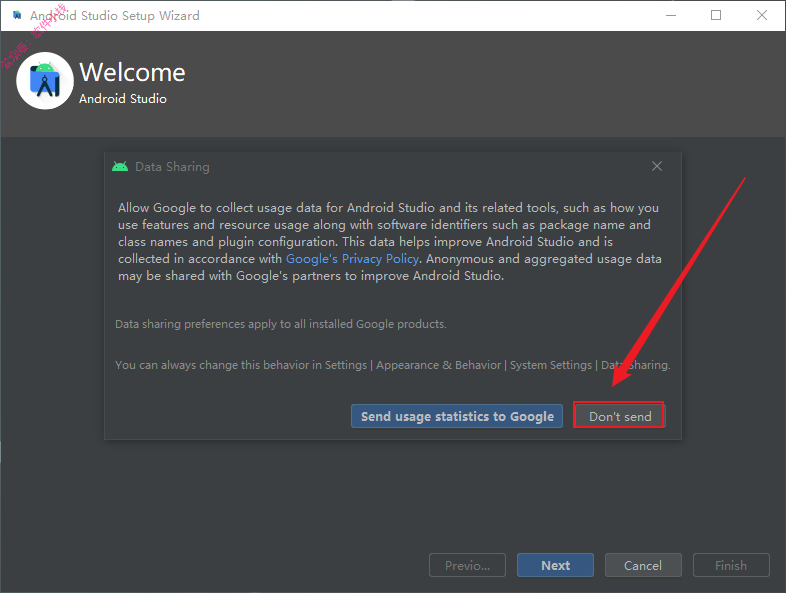
Task: Choose Send usage statistics to Google
Action: pyautogui.click(x=457, y=416)
